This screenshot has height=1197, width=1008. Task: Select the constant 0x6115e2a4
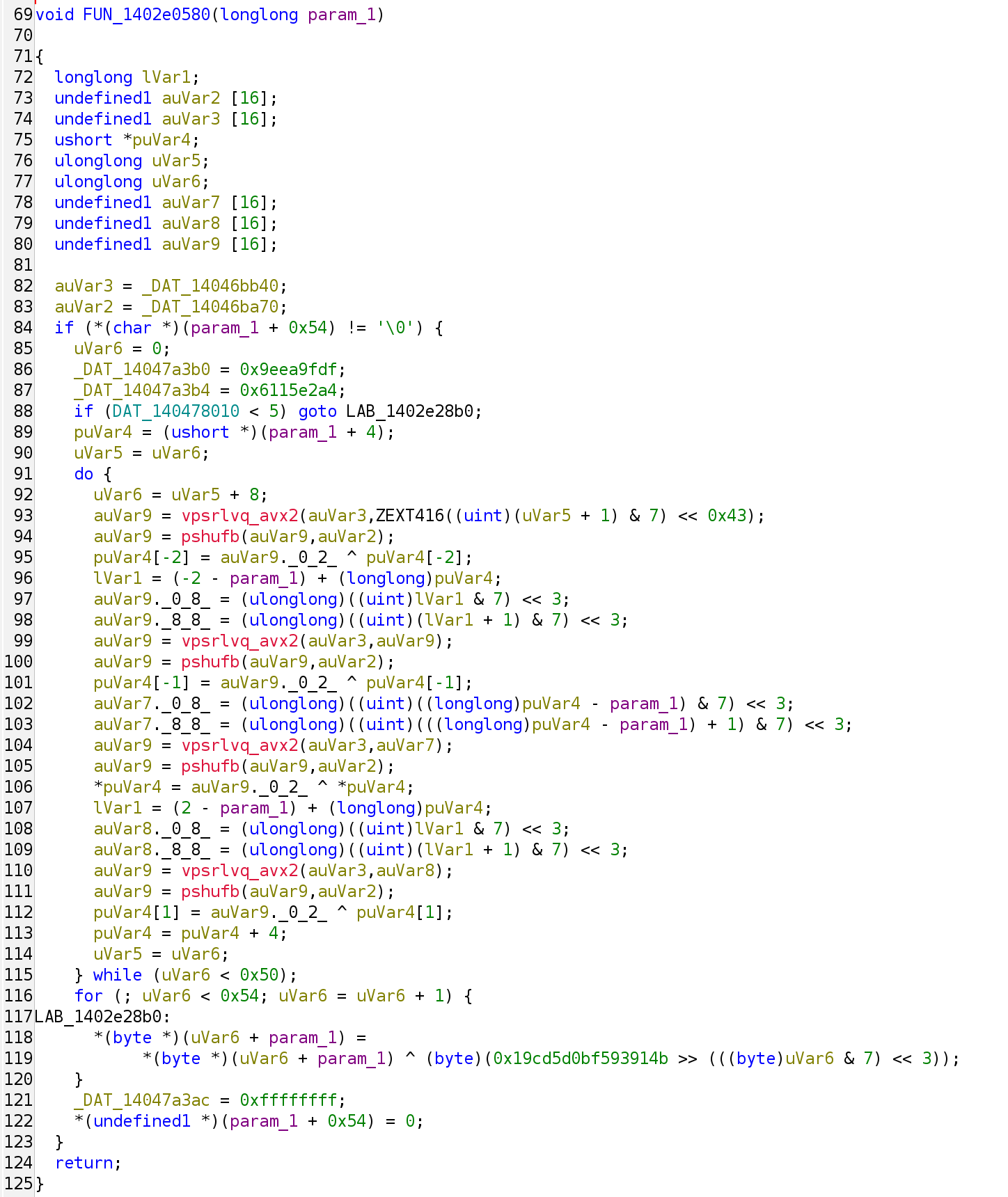coord(288,390)
